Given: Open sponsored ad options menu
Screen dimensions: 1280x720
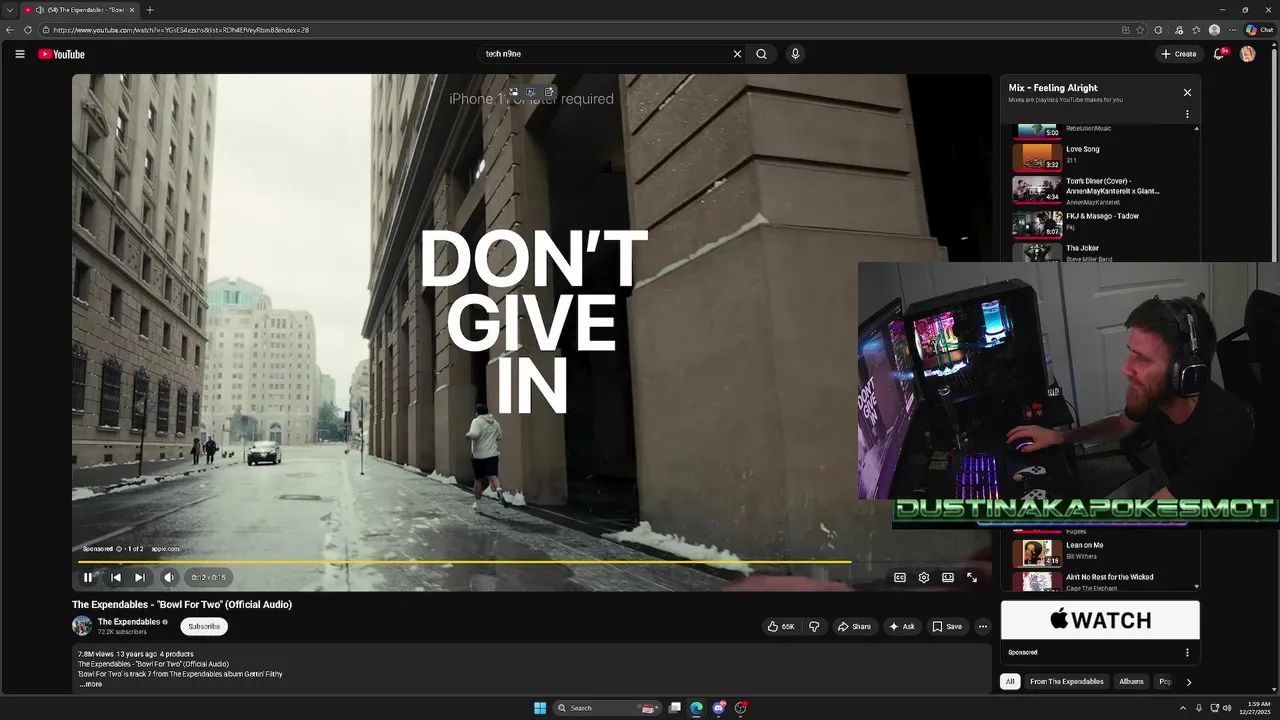Looking at the screenshot, I should pyautogui.click(x=1187, y=652).
